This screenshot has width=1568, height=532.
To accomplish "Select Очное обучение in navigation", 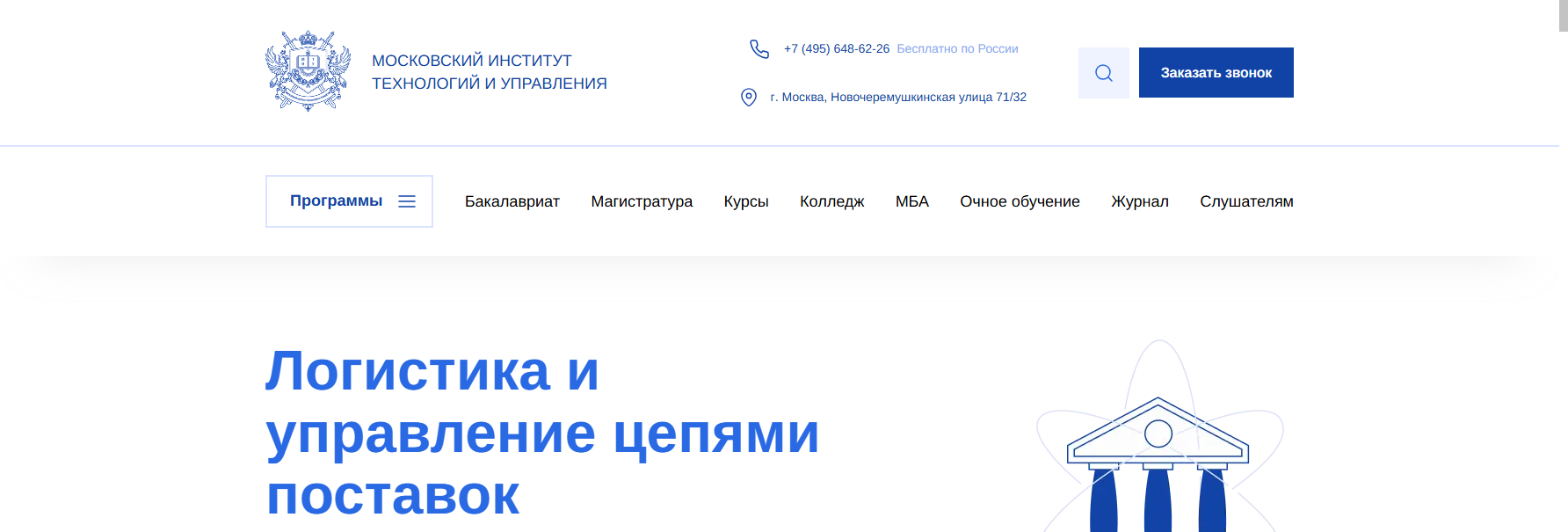I will 1020,201.
